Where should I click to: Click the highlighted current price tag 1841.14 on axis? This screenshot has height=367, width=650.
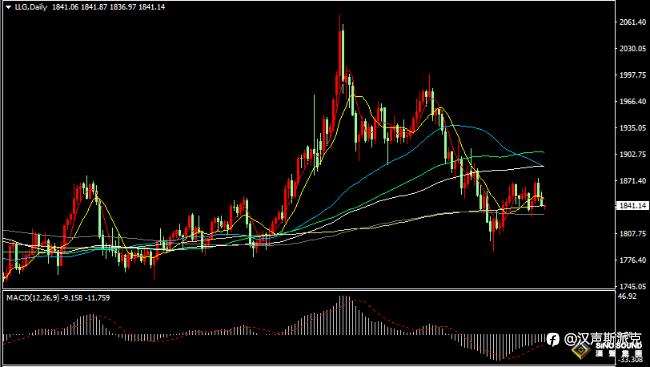tap(633, 206)
